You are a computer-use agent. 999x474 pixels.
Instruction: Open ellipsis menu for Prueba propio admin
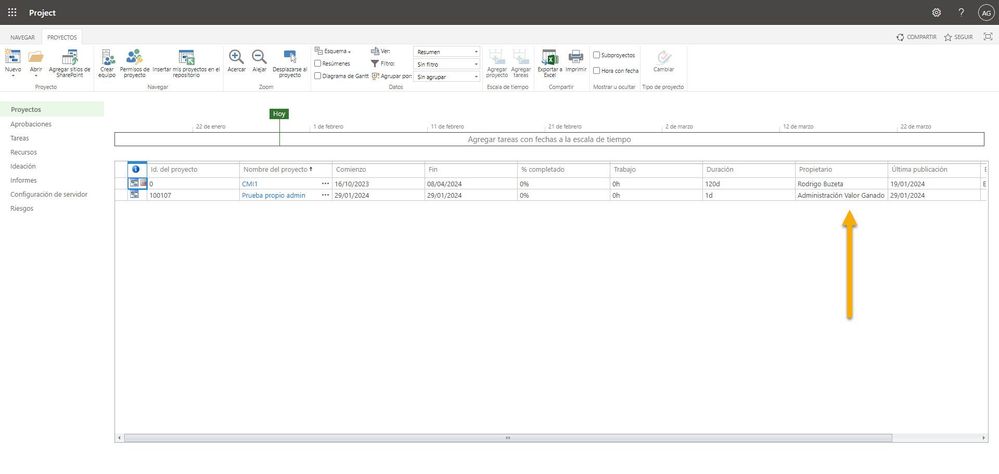click(x=326, y=195)
